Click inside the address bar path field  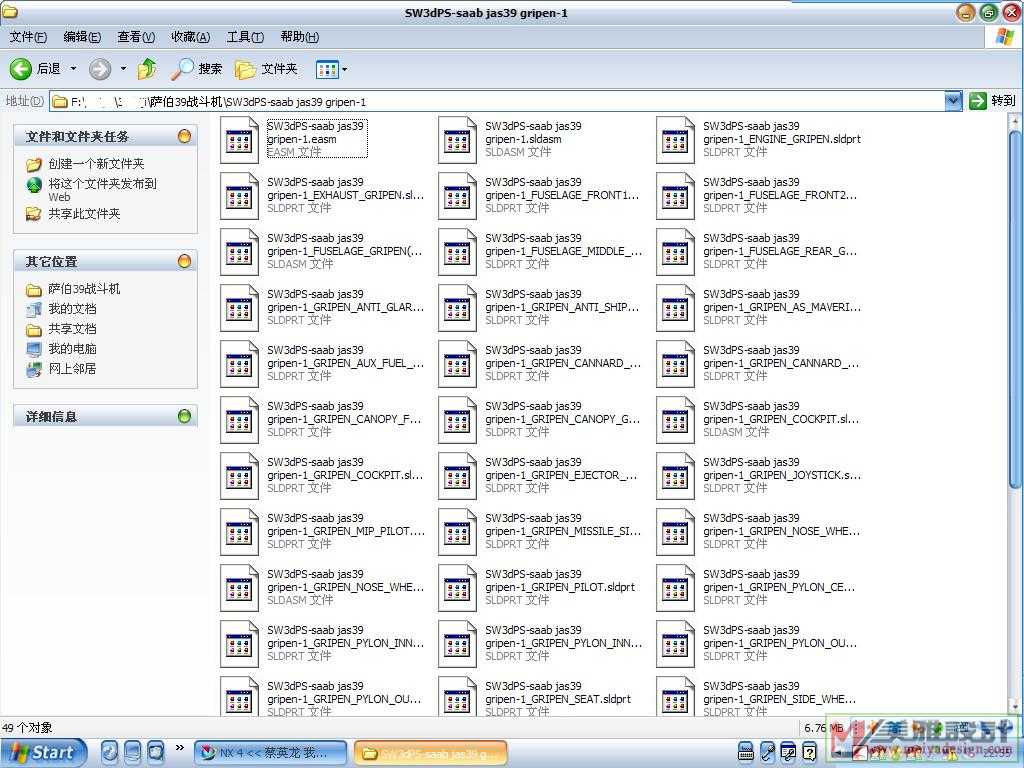[x=496, y=101]
